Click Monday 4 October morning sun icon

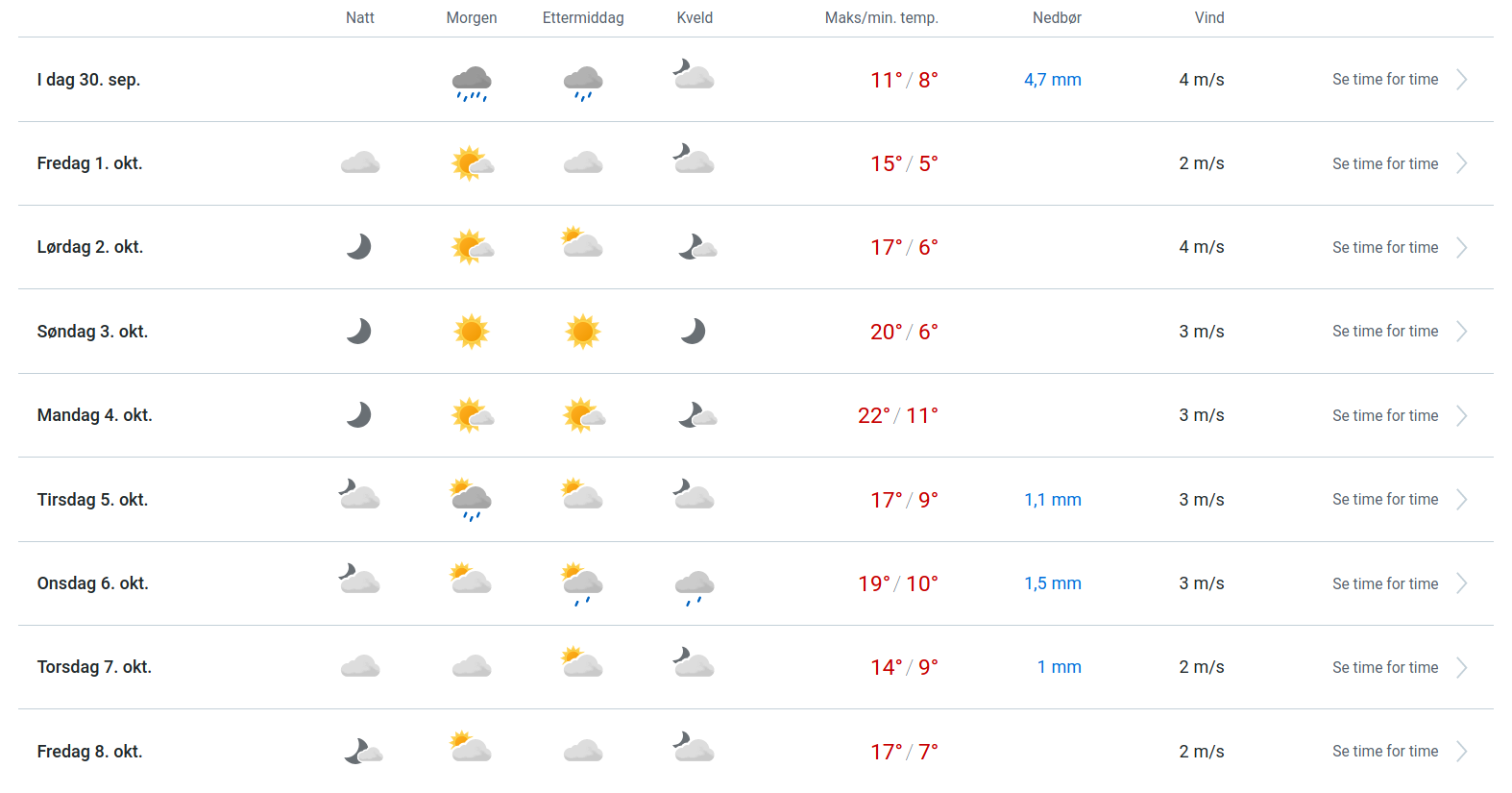point(472,415)
